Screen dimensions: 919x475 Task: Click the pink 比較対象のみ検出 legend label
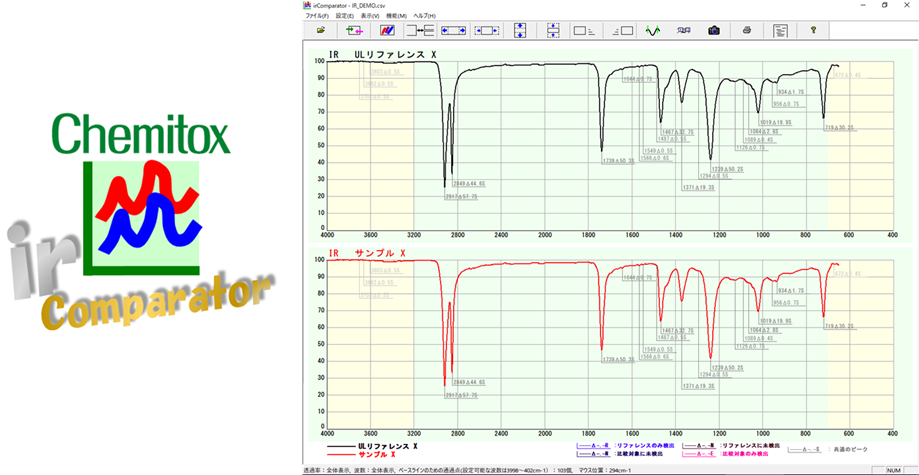pyautogui.click(x=745, y=454)
